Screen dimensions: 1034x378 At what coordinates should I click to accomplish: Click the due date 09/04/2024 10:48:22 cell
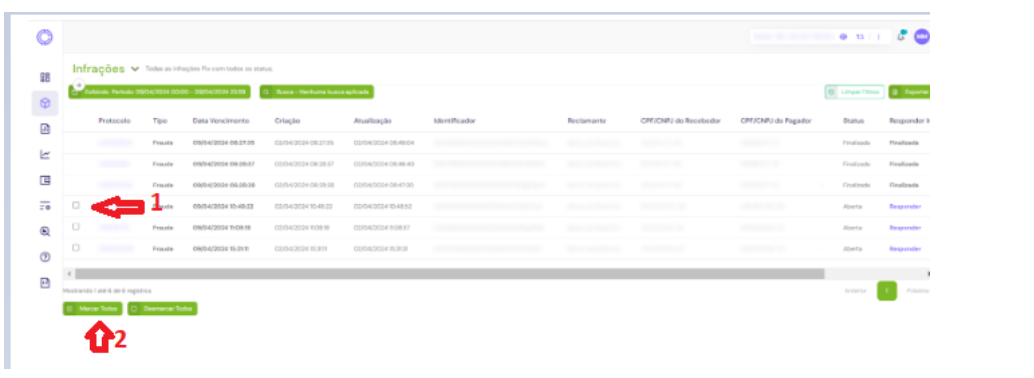(x=224, y=206)
